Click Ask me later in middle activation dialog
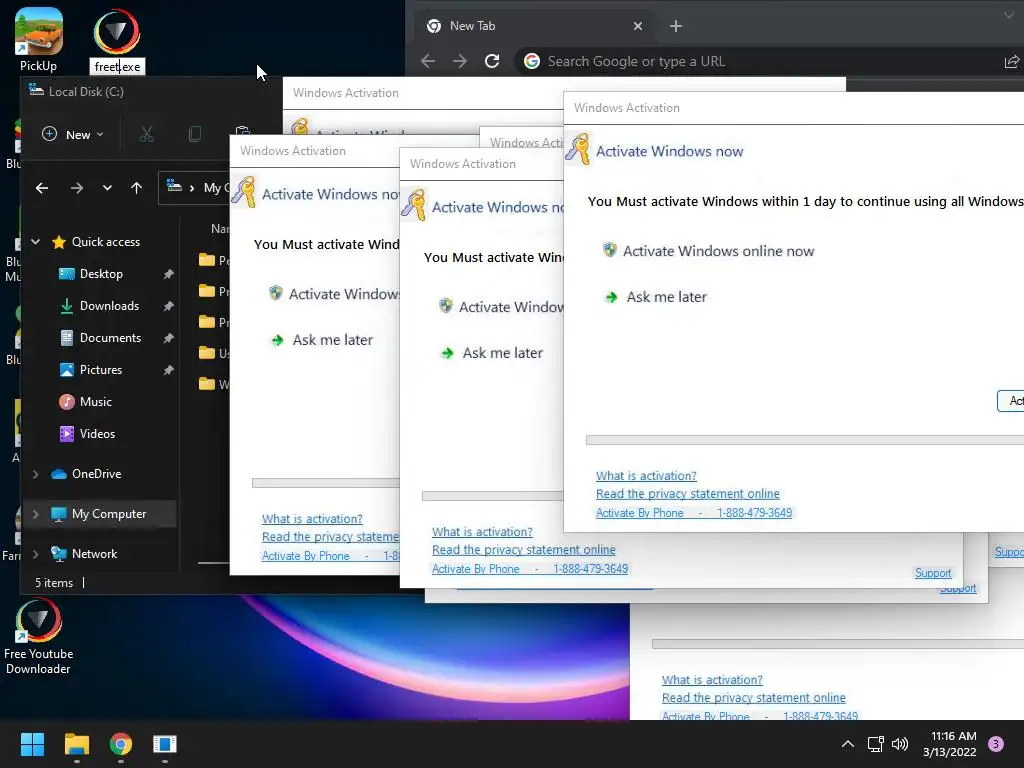1024x768 pixels. pos(493,353)
